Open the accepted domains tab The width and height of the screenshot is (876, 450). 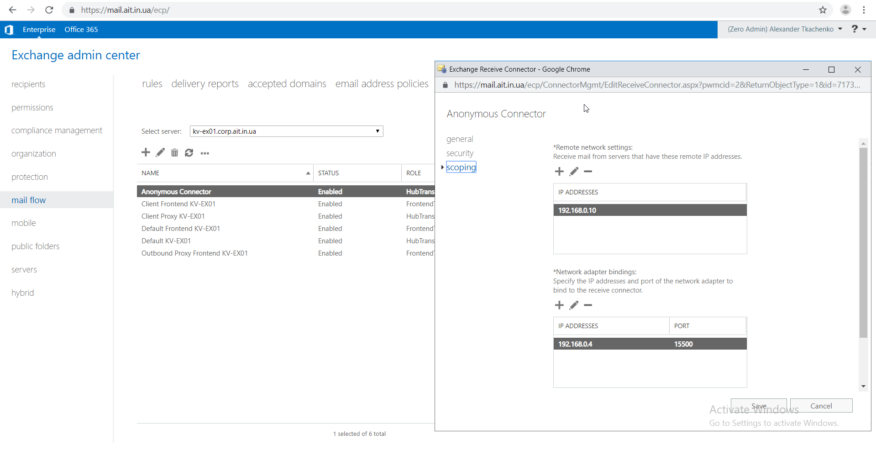[x=287, y=84]
